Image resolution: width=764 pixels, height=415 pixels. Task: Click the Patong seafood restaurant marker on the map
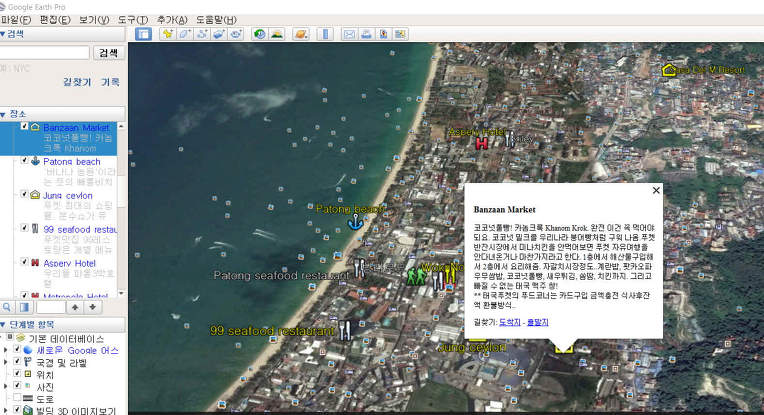(359, 268)
